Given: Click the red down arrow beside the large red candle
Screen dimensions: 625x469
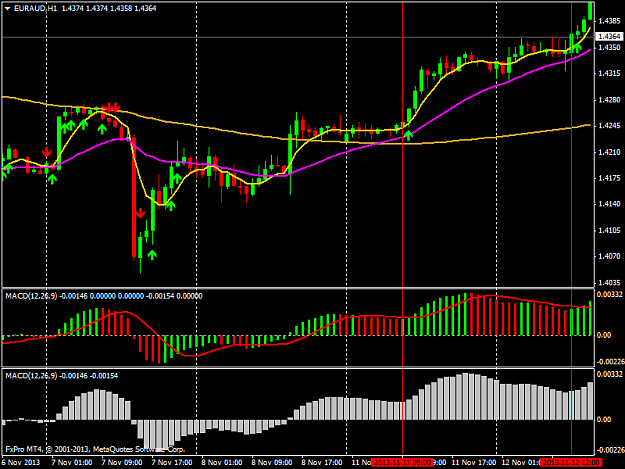Looking at the screenshot, I should 140,213.
